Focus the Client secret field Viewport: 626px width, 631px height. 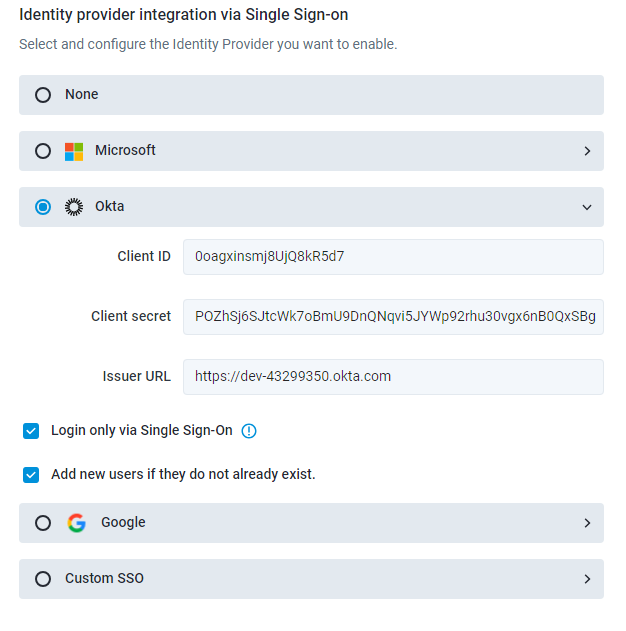393,316
